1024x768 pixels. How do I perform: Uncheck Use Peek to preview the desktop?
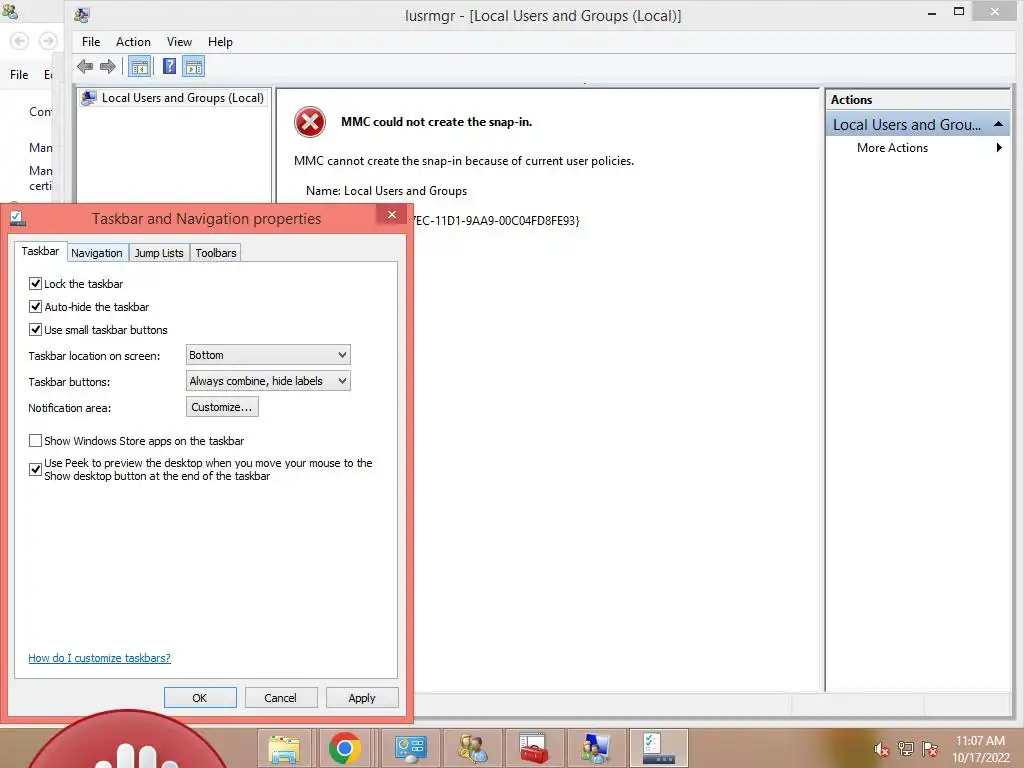pos(35,470)
